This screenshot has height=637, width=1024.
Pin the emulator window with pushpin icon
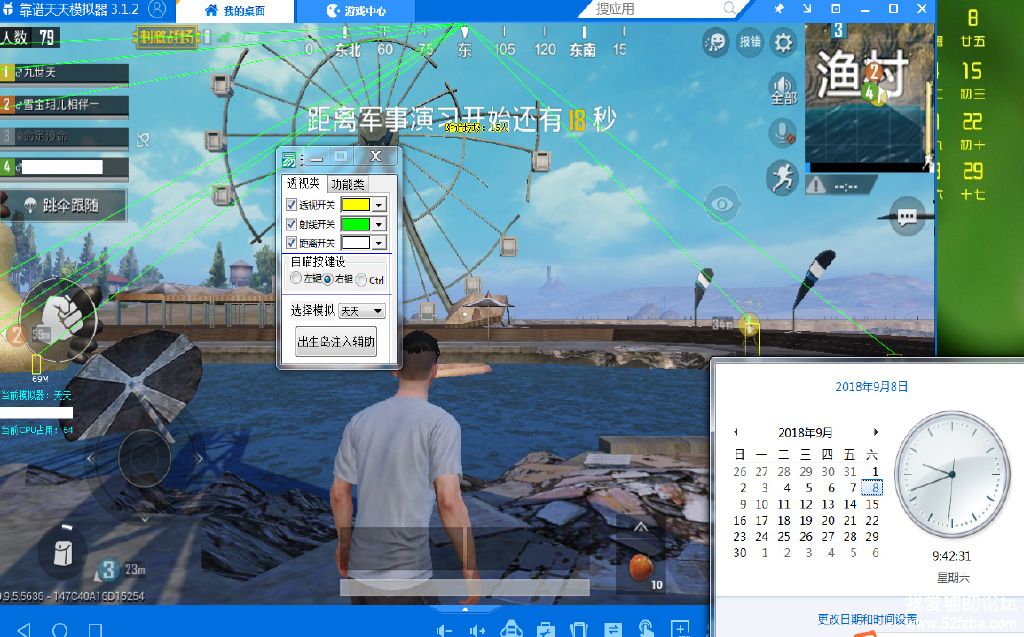[779, 9]
